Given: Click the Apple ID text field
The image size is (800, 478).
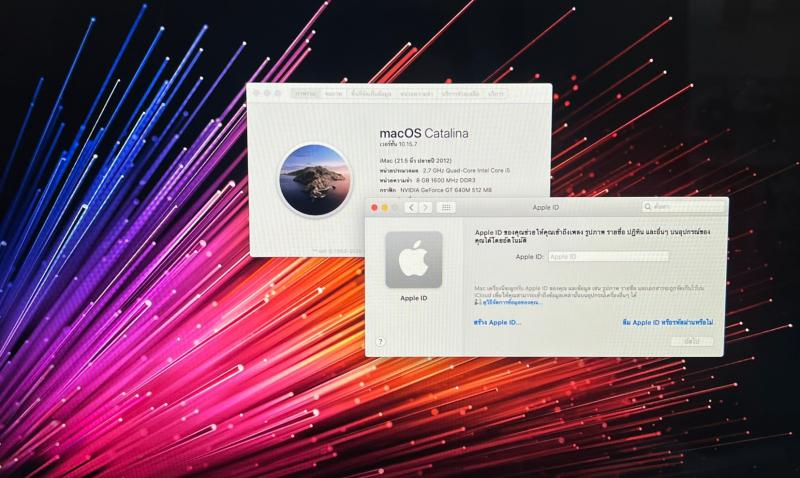Looking at the screenshot, I should [608, 257].
